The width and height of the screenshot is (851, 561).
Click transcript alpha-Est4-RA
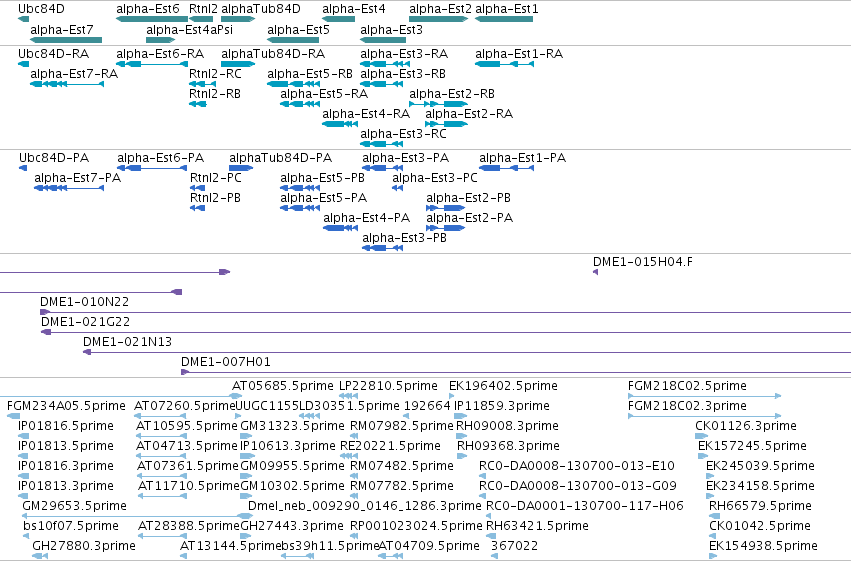(x=340, y=124)
